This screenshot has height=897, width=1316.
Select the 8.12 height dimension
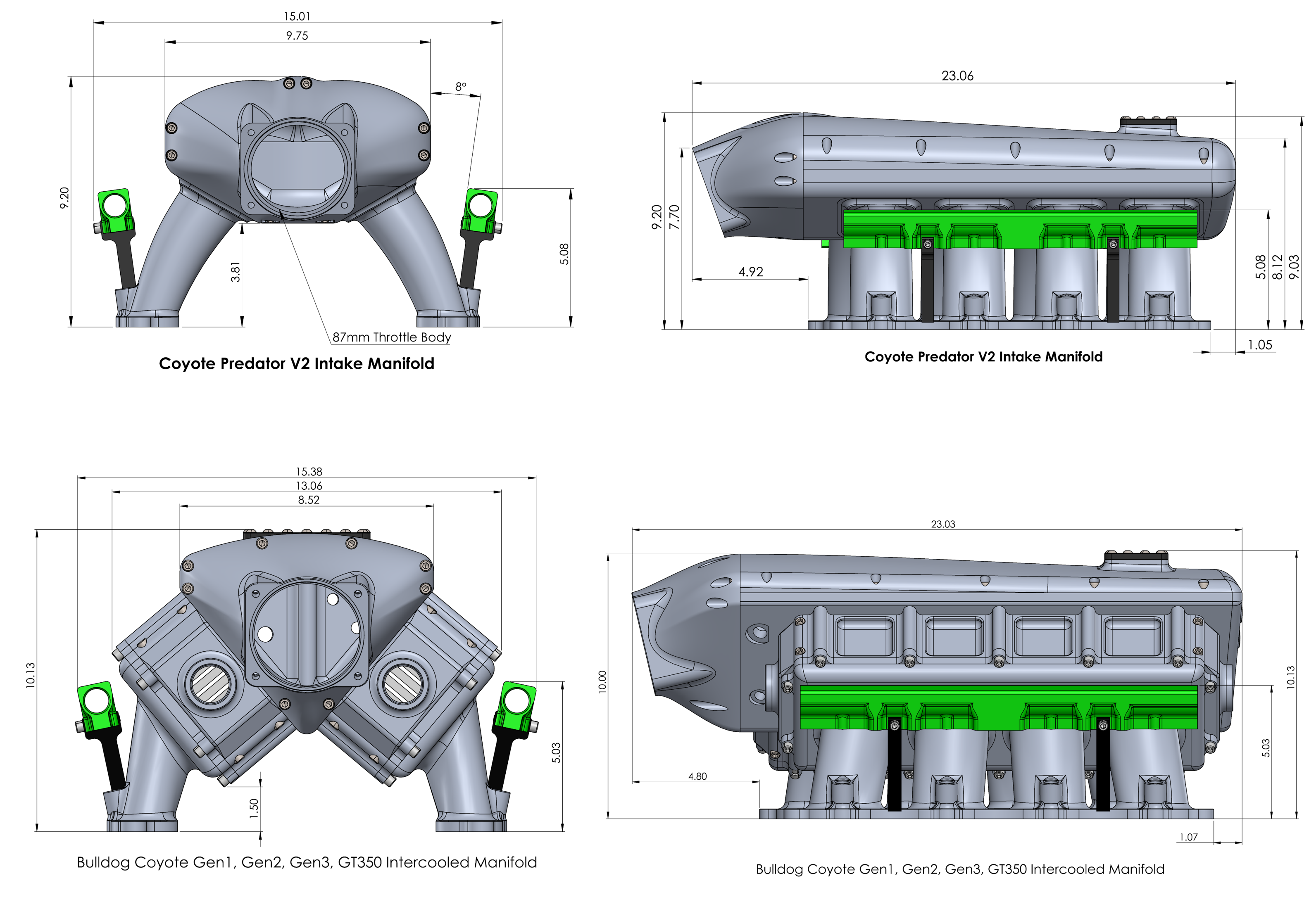tap(1278, 266)
